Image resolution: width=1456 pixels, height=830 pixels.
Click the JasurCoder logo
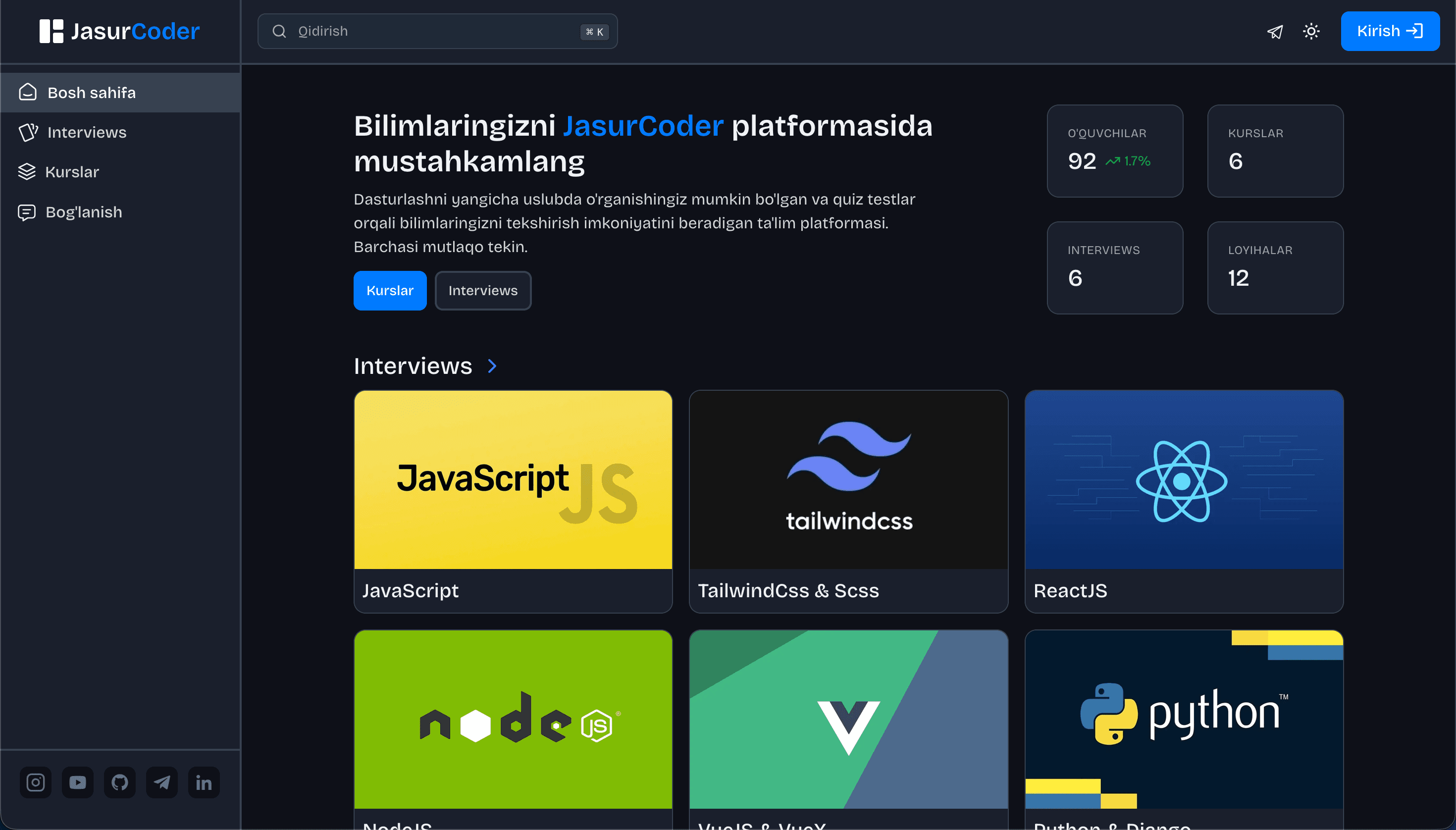pyautogui.click(x=119, y=31)
